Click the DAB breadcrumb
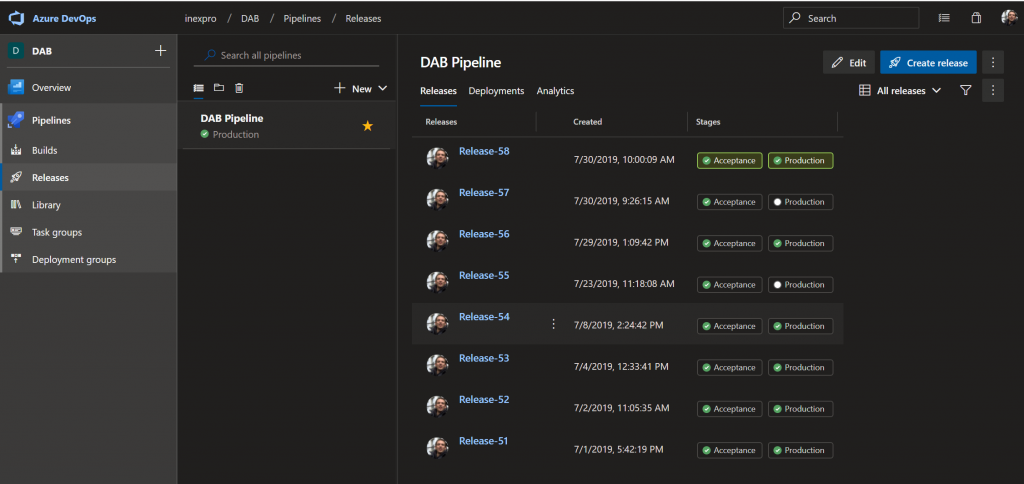The height and width of the screenshot is (484, 1024). tap(250, 18)
